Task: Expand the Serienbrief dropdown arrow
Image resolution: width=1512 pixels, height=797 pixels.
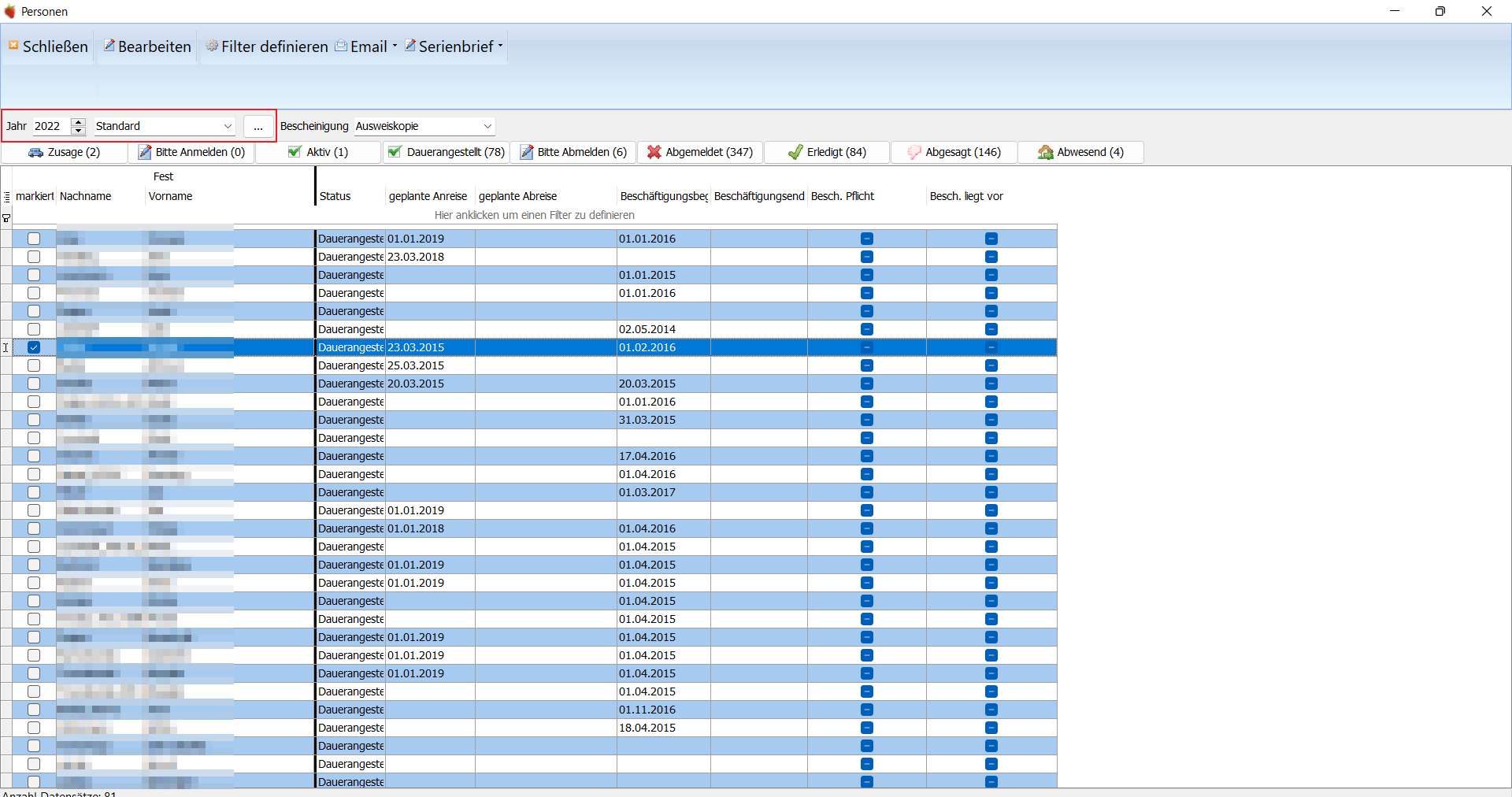Action: point(500,46)
